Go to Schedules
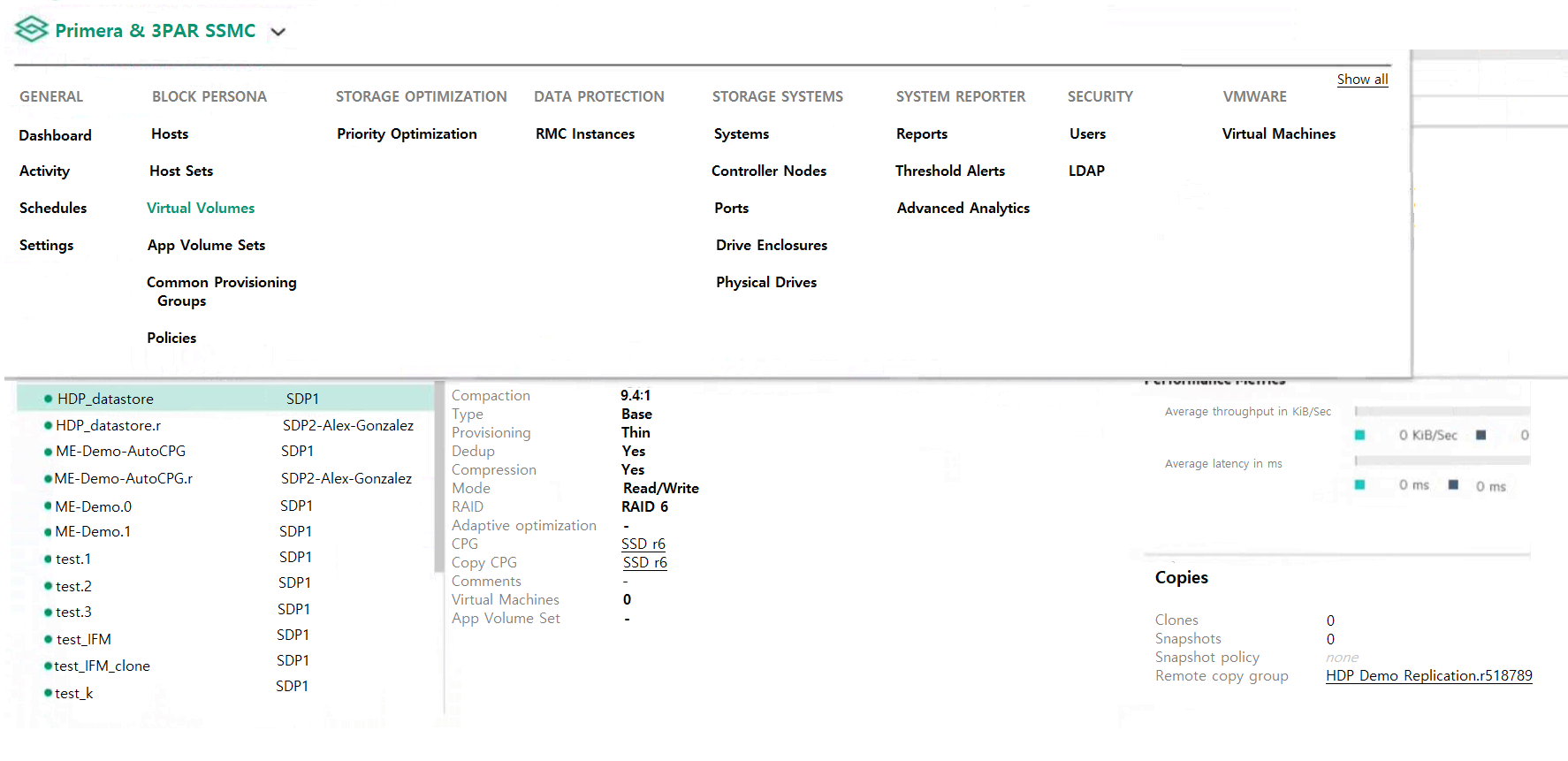 coord(53,209)
